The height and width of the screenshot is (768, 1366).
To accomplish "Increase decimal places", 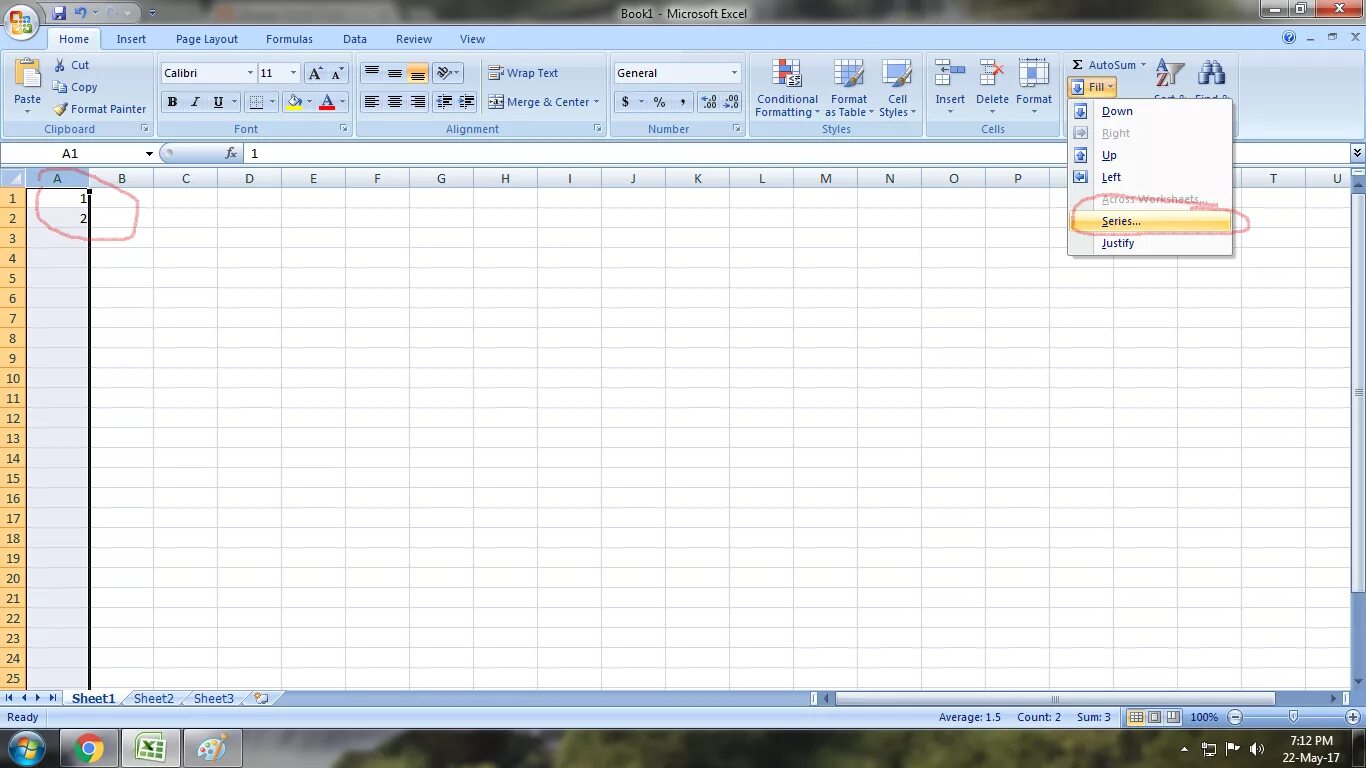I will (x=709, y=102).
